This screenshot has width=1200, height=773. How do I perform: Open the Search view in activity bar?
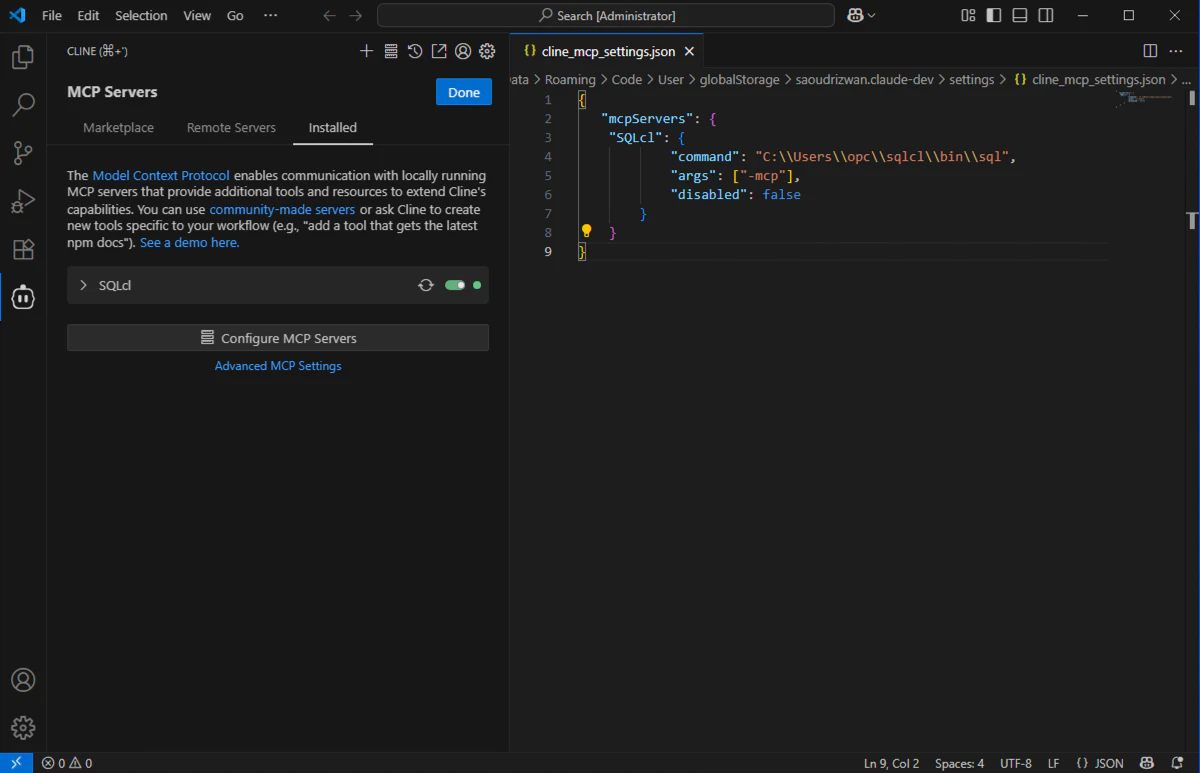23,105
